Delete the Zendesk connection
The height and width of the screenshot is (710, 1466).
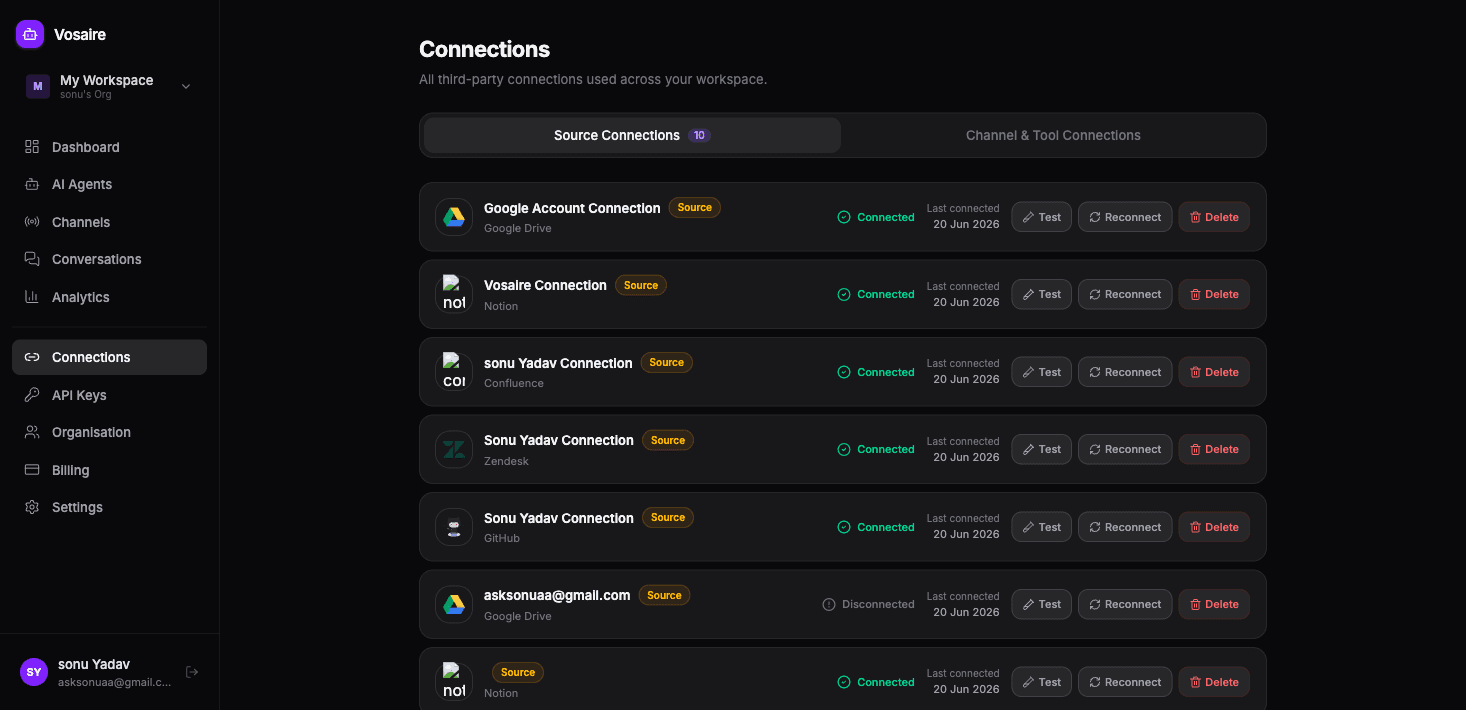click(1214, 449)
